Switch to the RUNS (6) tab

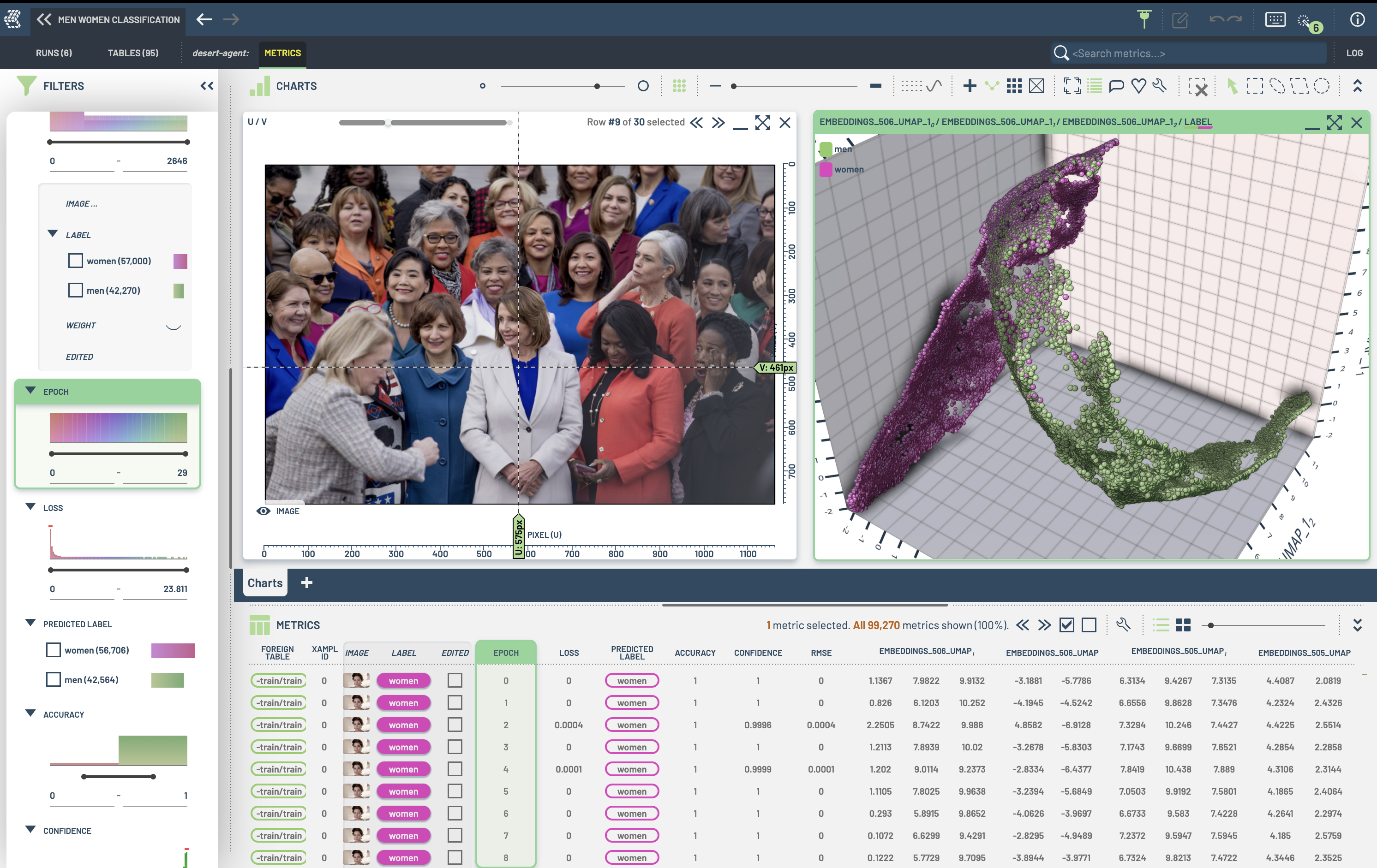tap(54, 53)
